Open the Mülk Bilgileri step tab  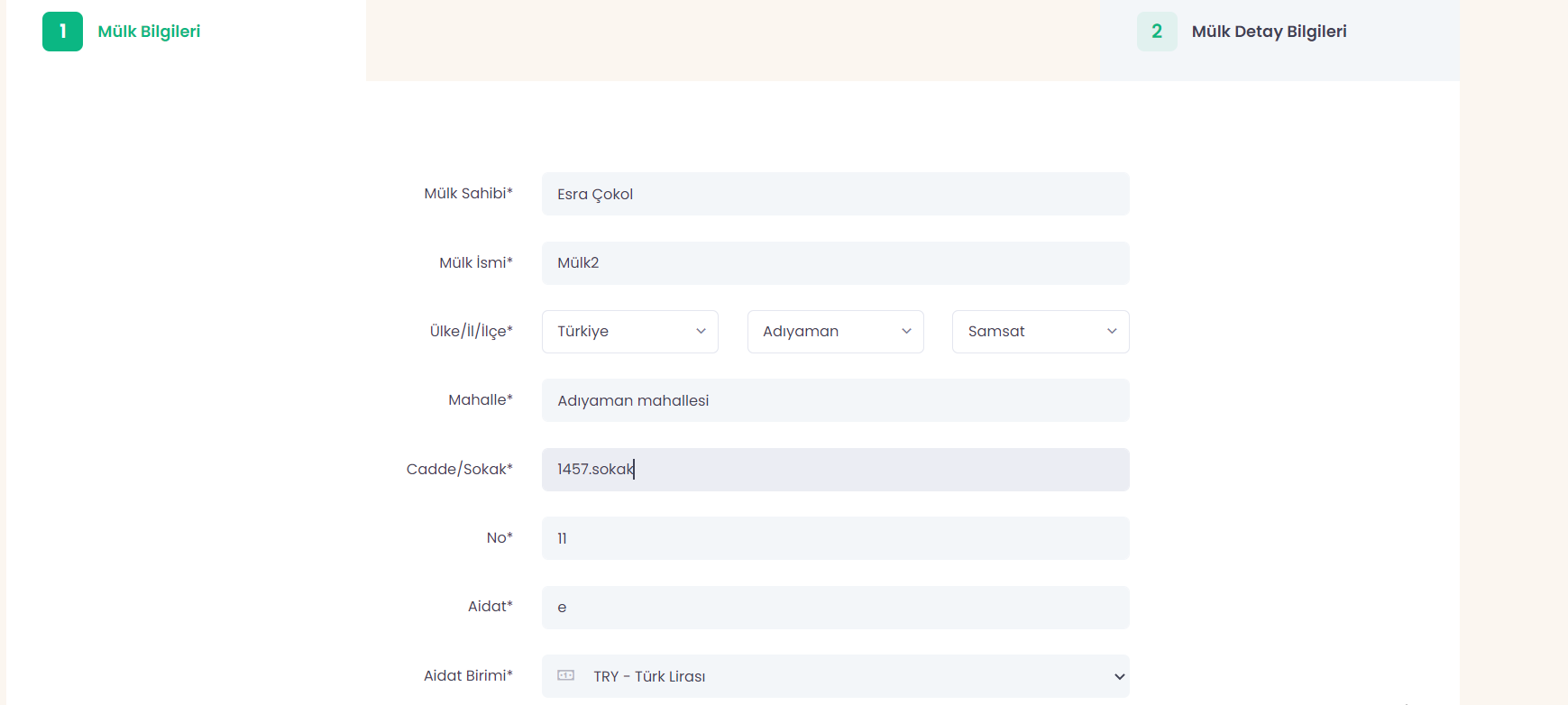(149, 32)
